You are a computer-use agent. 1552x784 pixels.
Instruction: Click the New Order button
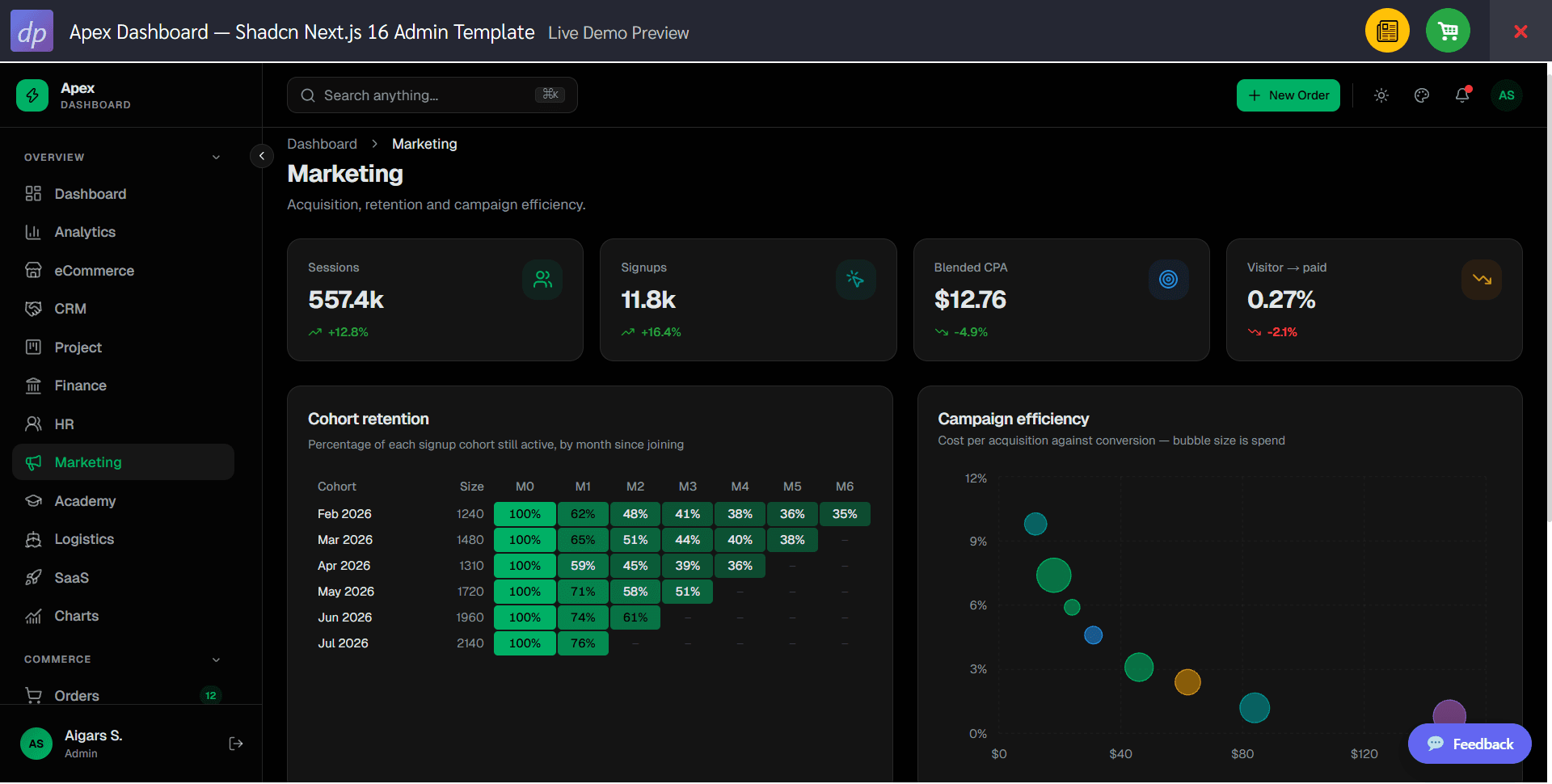coord(1288,95)
